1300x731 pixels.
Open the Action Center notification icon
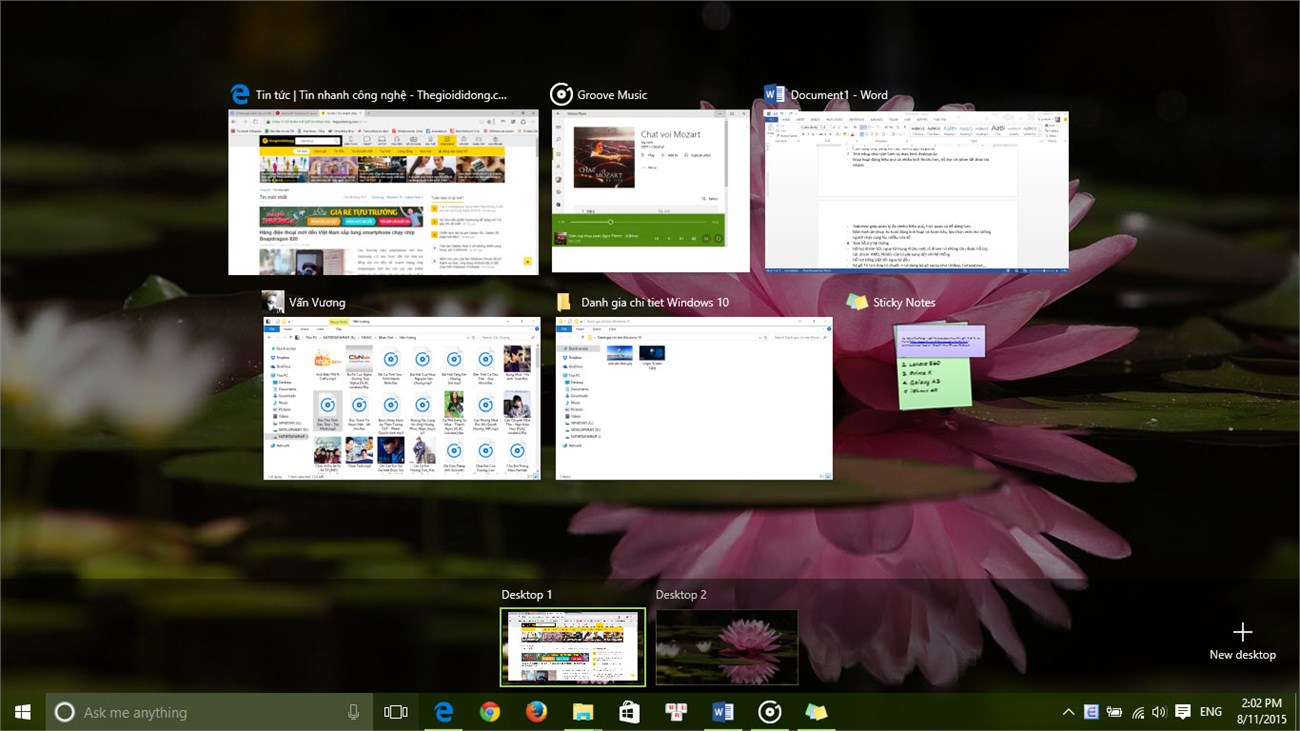1184,712
